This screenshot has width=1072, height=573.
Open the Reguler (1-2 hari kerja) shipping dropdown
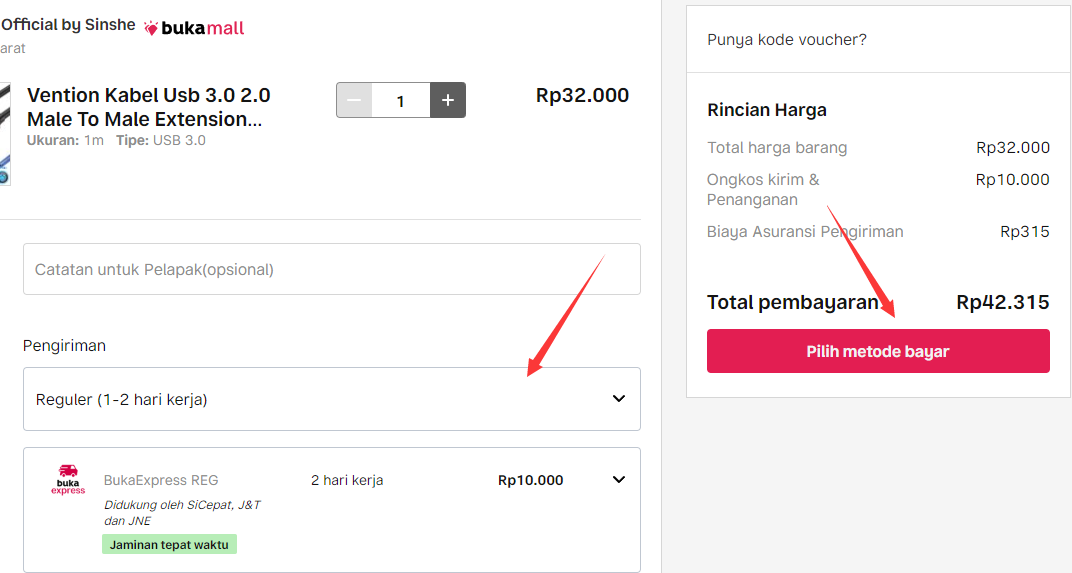[x=331, y=399]
